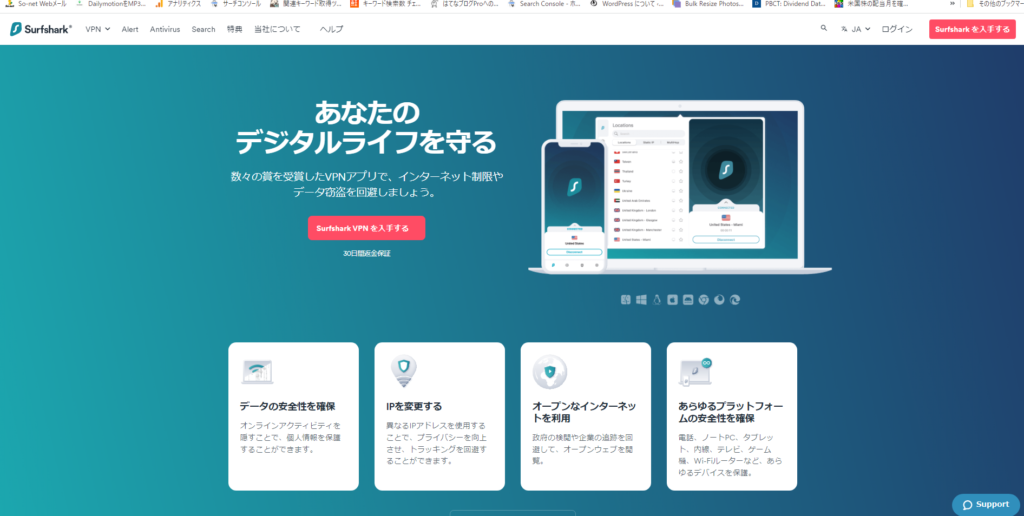Image resolution: width=1024 pixels, height=516 pixels.
Task: Open the 特典 menu item
Action: coord(234,29)
